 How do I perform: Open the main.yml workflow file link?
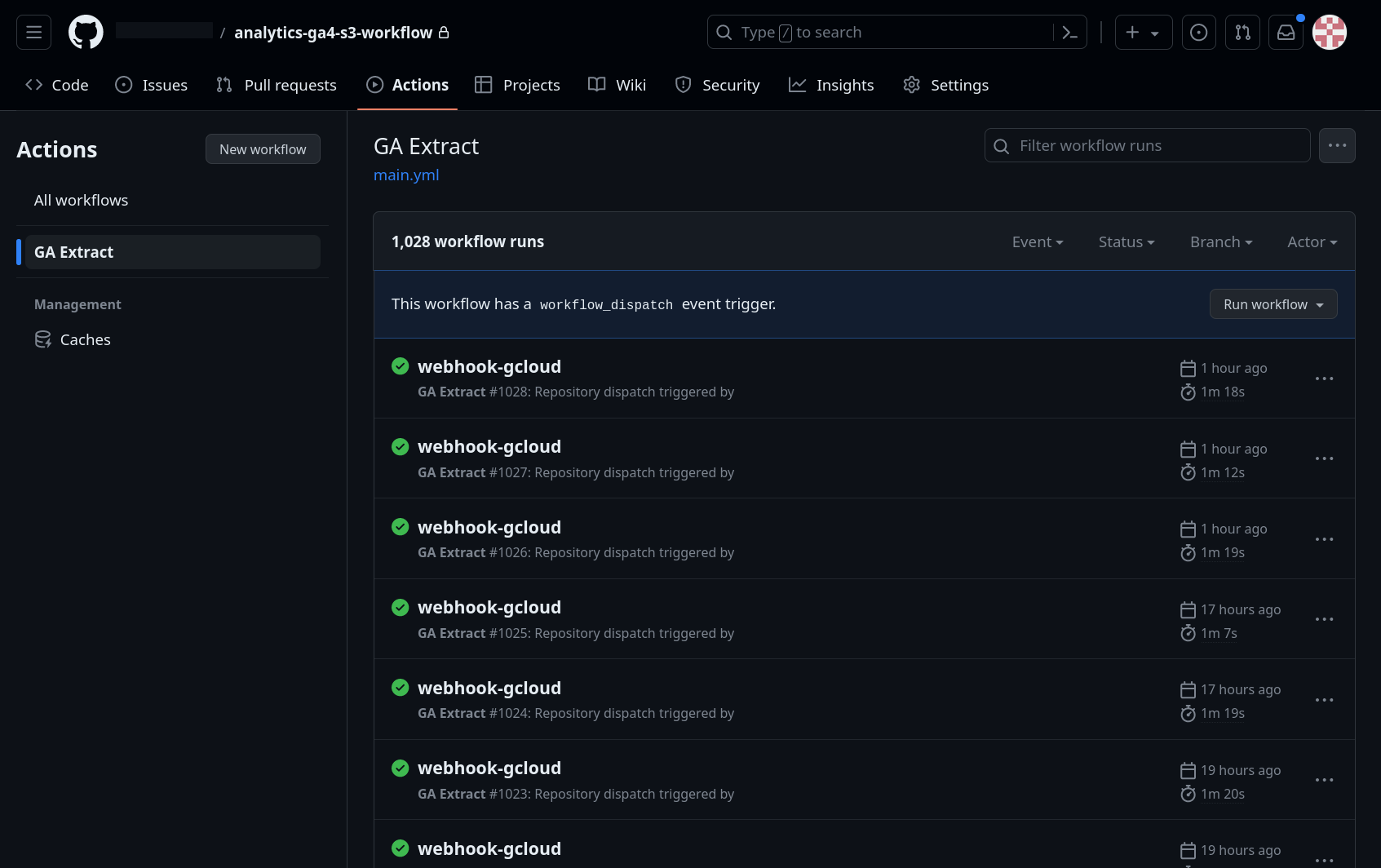pyautogui.click(x=406, y=175)
